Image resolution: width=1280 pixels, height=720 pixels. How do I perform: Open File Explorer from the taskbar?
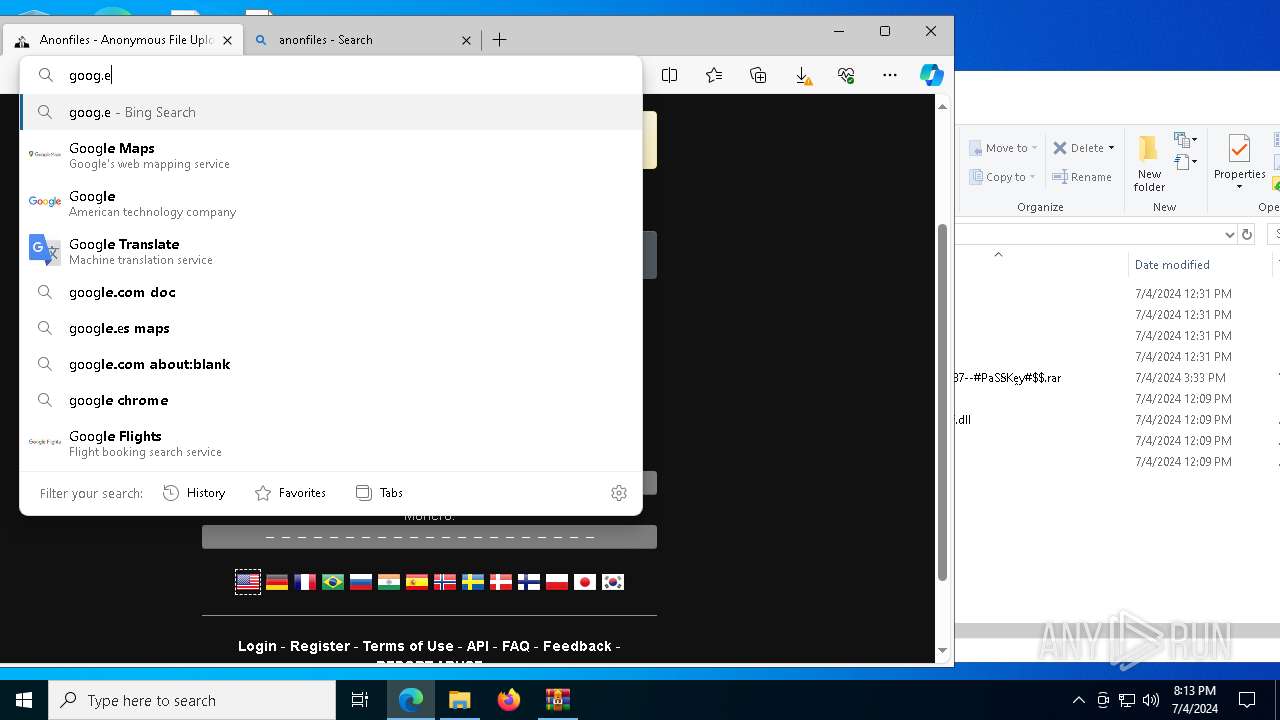(x=460, y=700)
